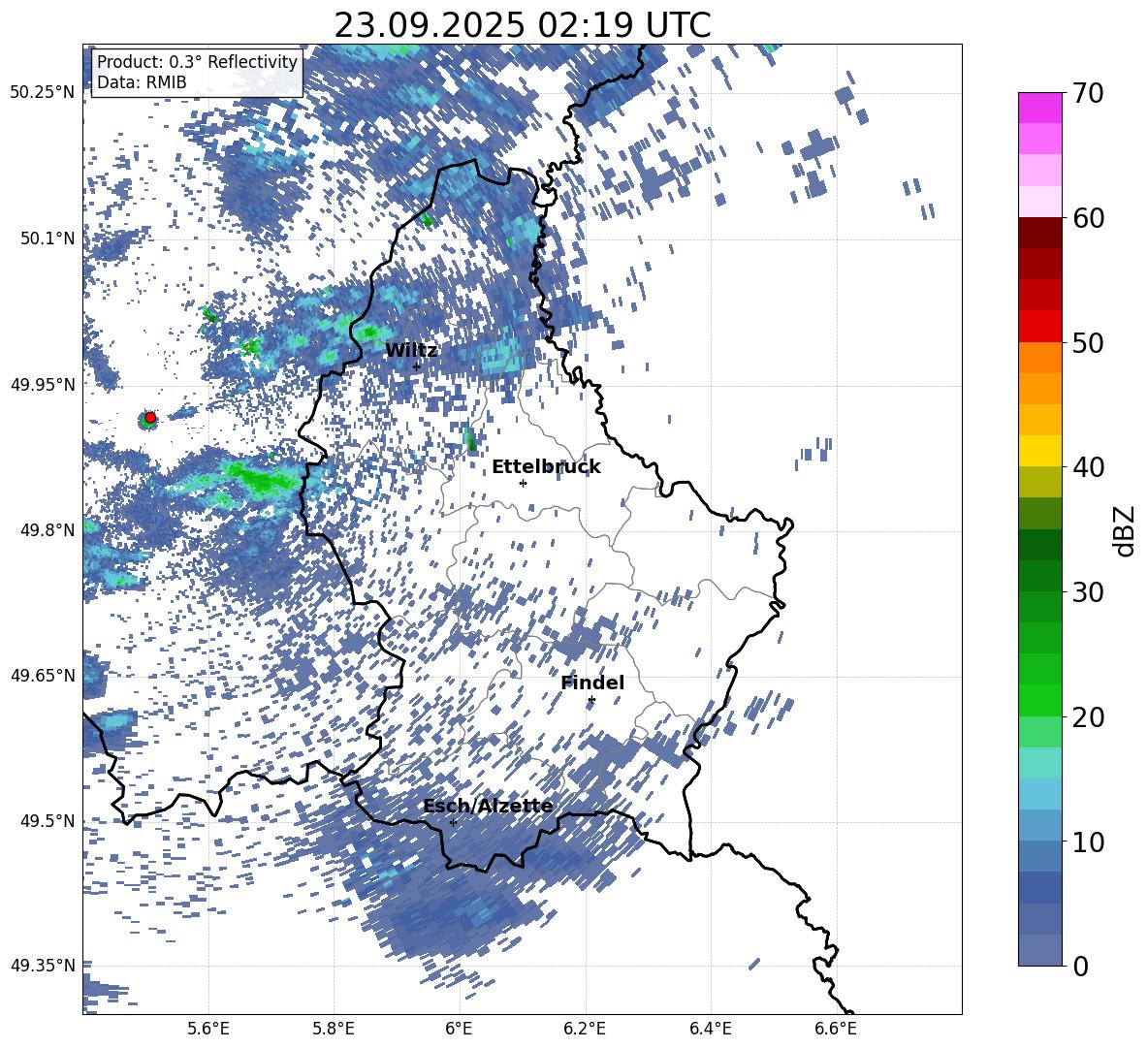The width and height of the screenshot is (1148, 1048).
Task: Click the Wiltz city label
Action: point(411,351)
